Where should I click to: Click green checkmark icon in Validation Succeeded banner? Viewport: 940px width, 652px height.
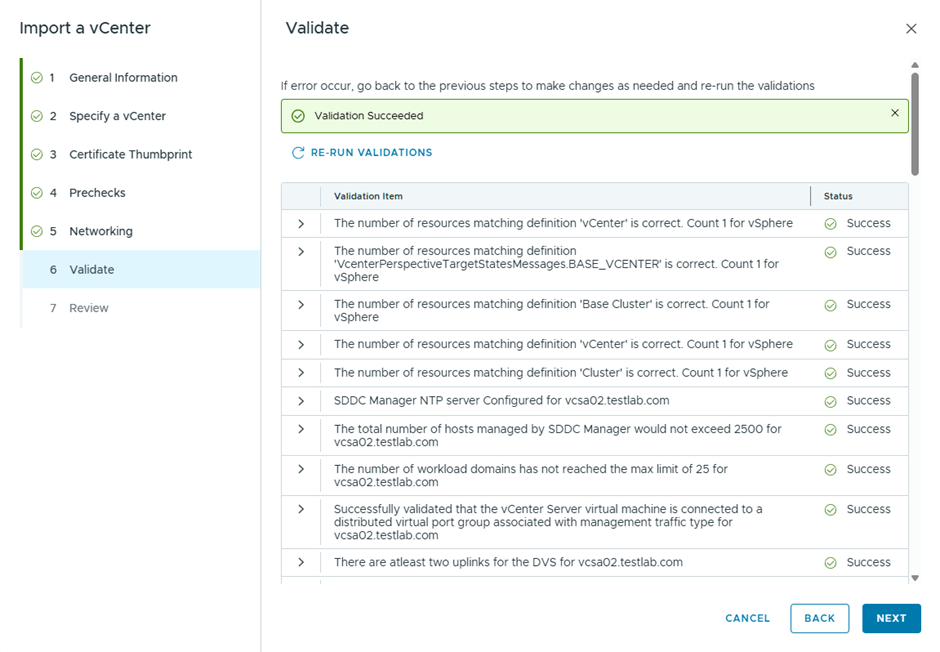298,116
